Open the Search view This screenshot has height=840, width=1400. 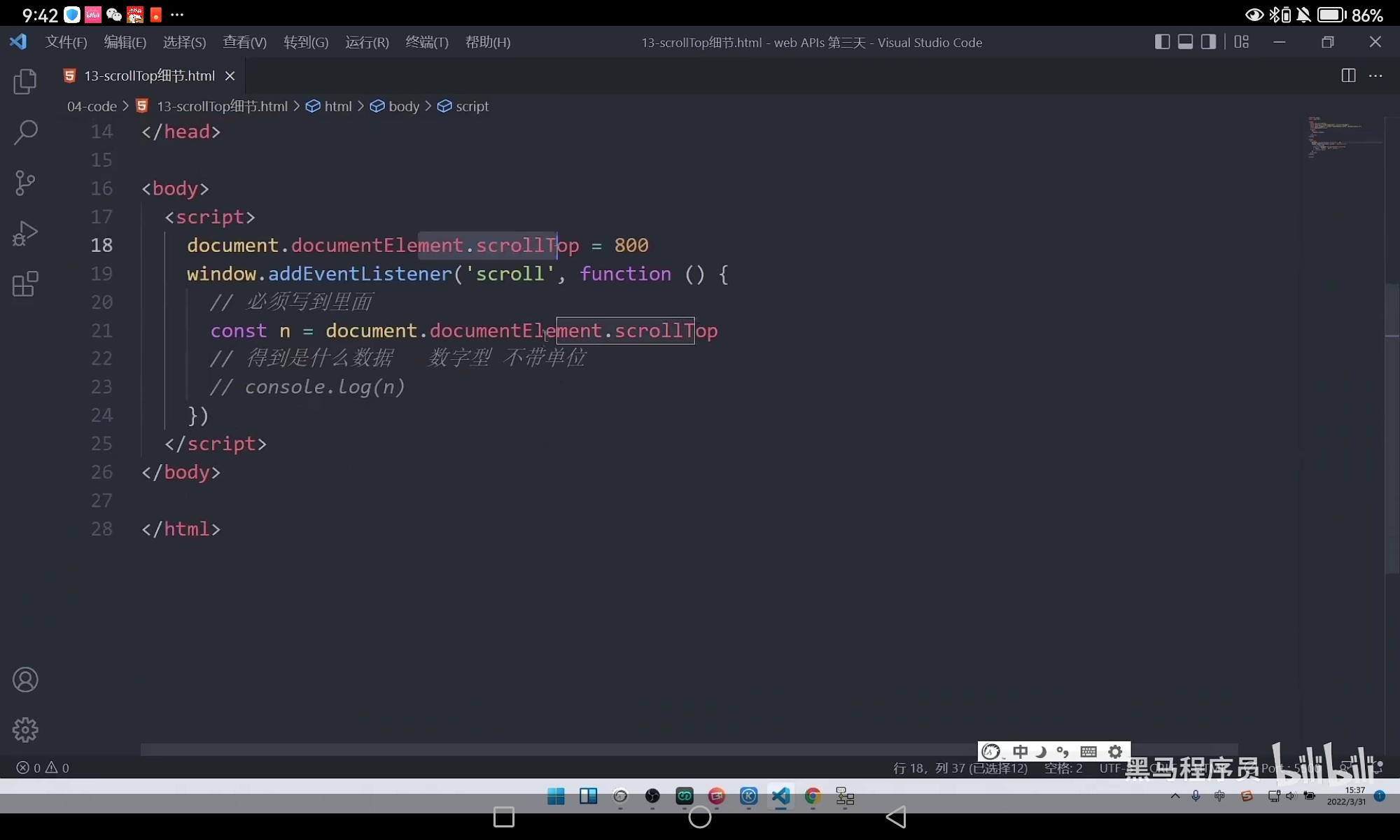point(25,132)
